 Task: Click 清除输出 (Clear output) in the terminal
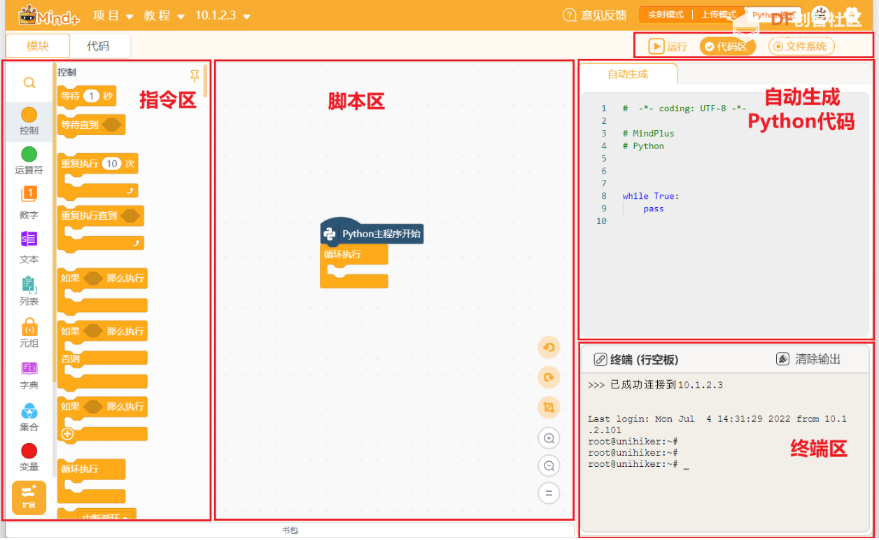click(x=809, y=359)
